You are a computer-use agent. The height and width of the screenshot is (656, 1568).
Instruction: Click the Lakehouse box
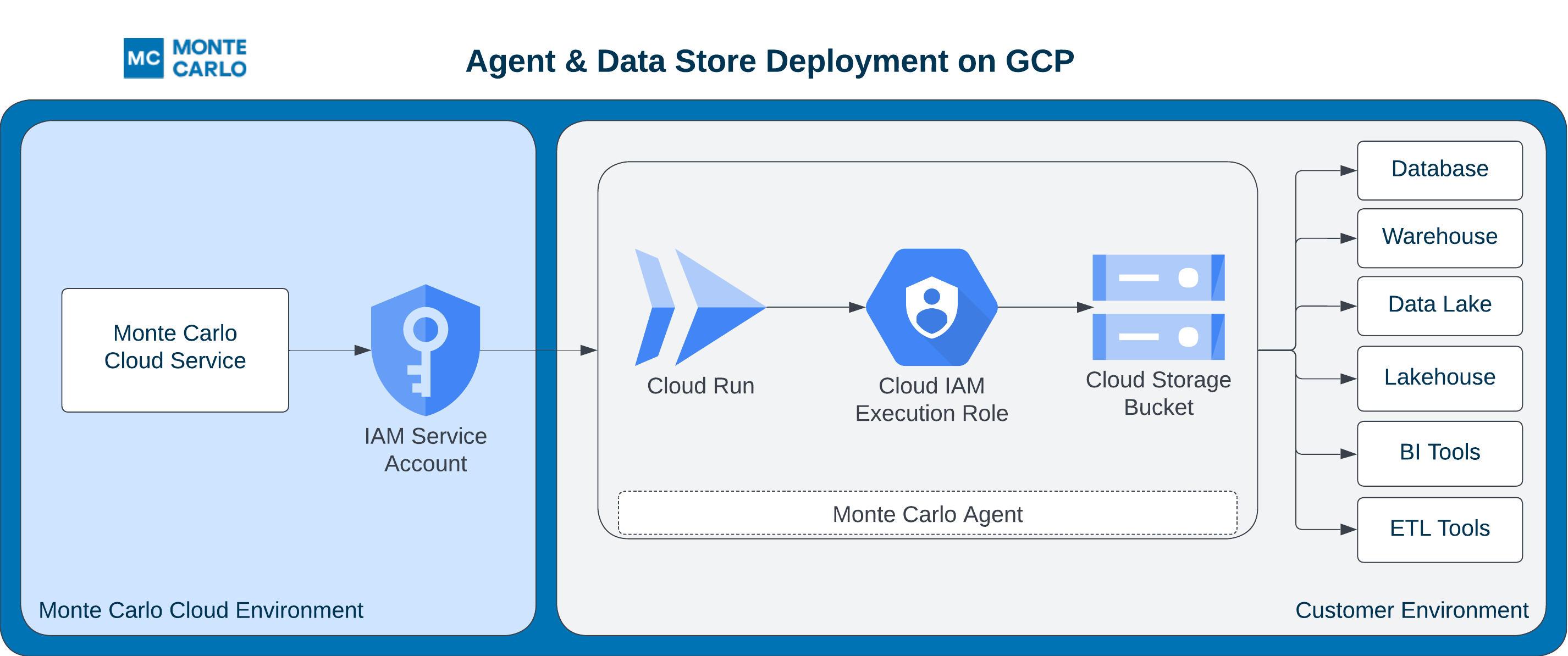1439,378
